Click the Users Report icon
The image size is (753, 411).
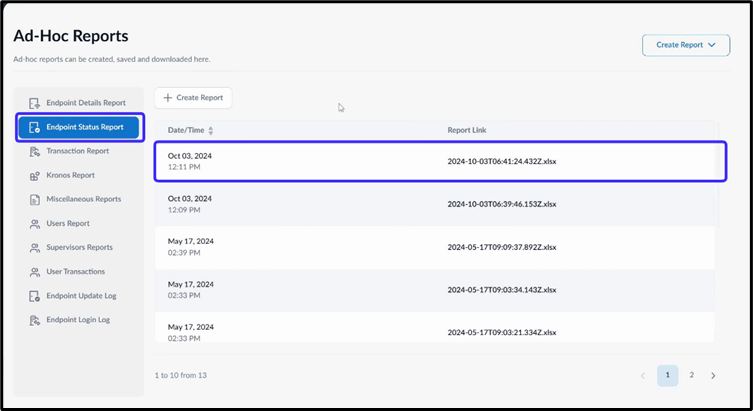click(x=34, y=224)
